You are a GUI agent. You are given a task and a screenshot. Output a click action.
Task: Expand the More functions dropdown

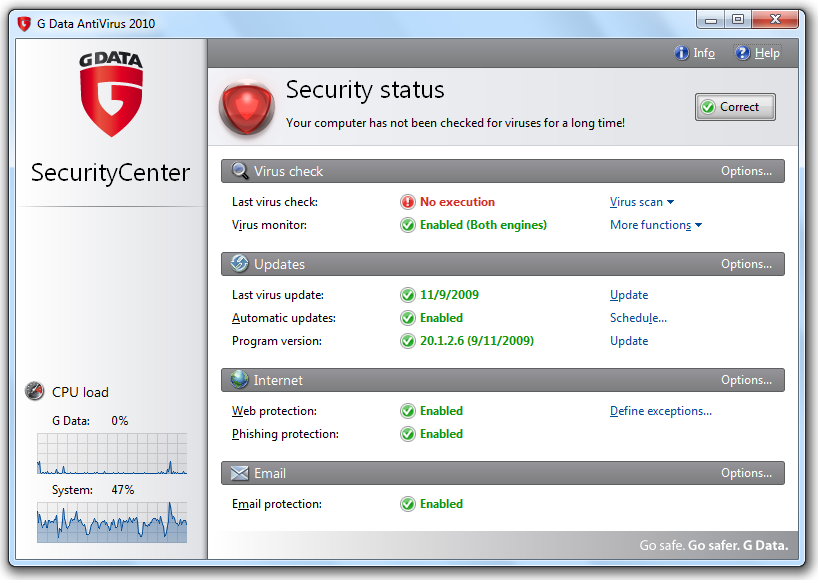click(x=656, y=225)
